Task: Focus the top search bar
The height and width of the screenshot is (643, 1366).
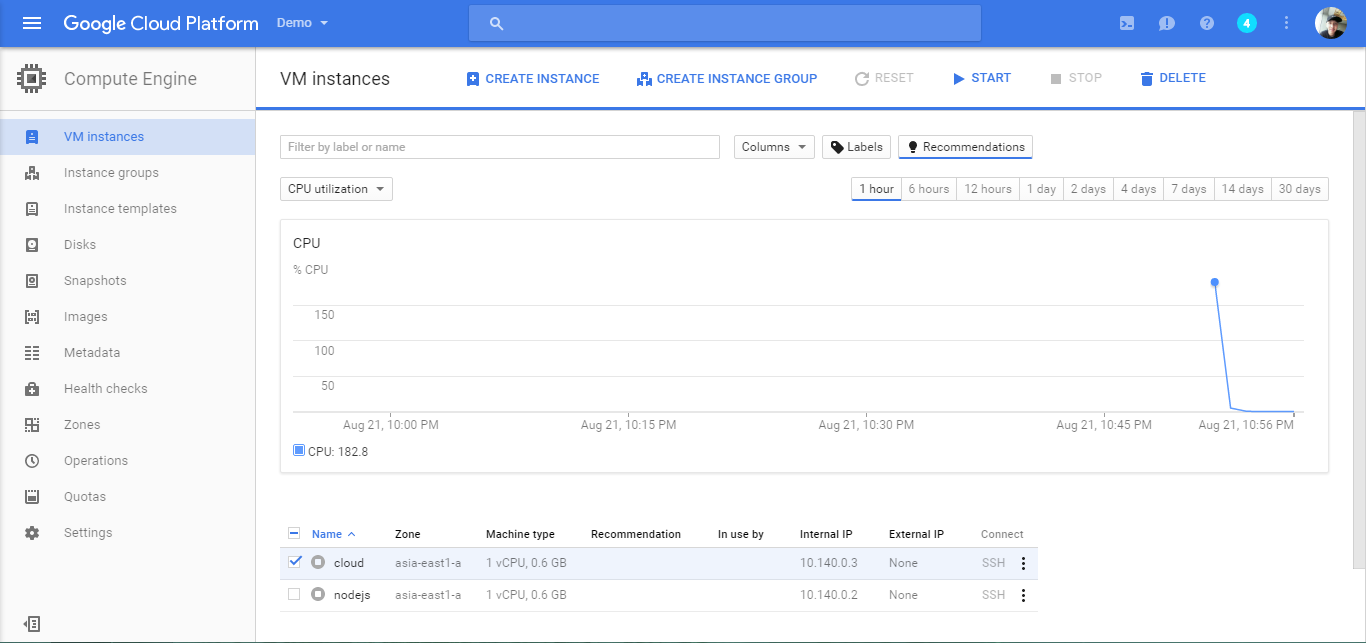Action: point(725,23)
